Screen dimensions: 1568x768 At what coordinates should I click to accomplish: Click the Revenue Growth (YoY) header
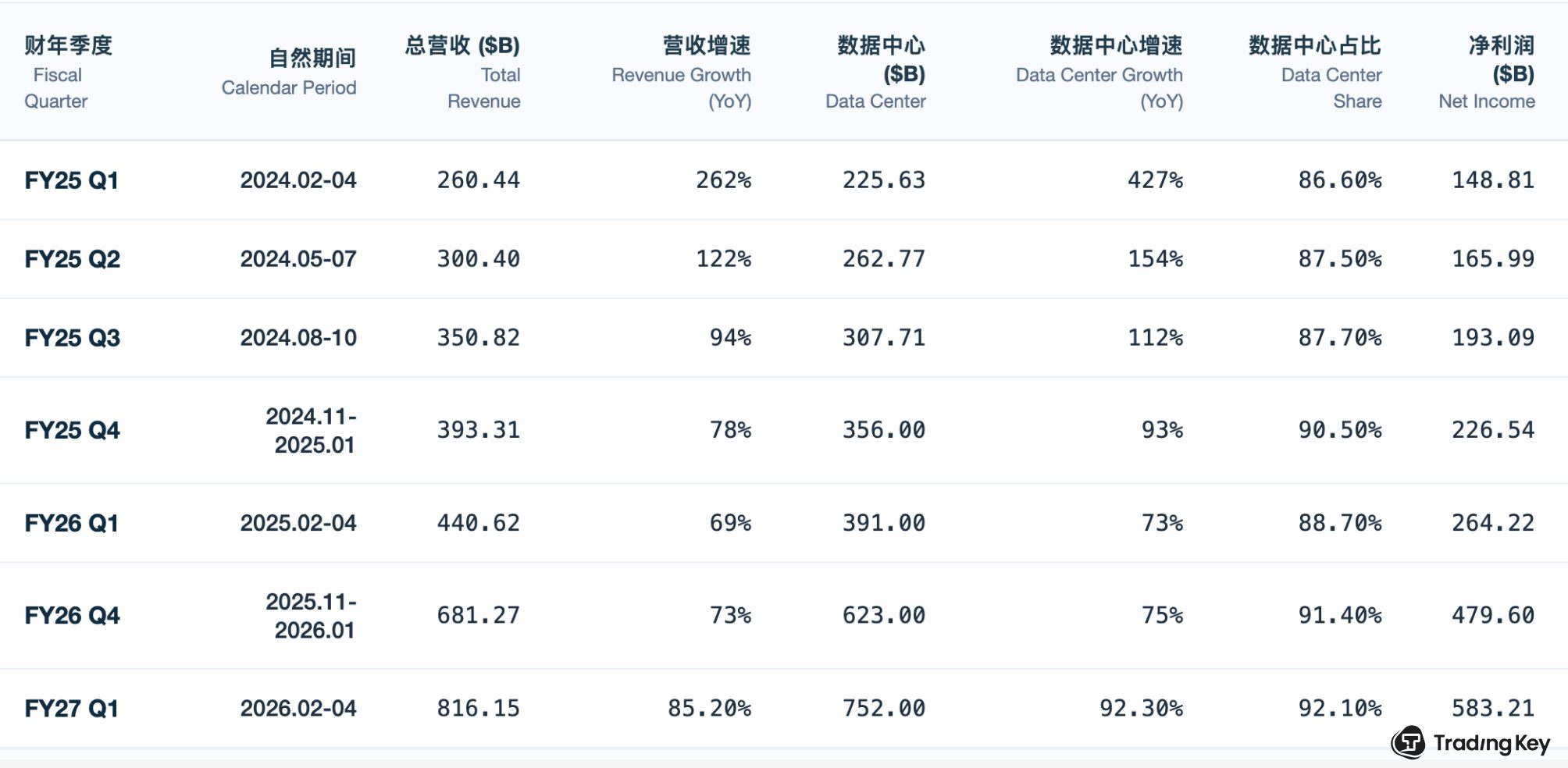click(681, 73)
